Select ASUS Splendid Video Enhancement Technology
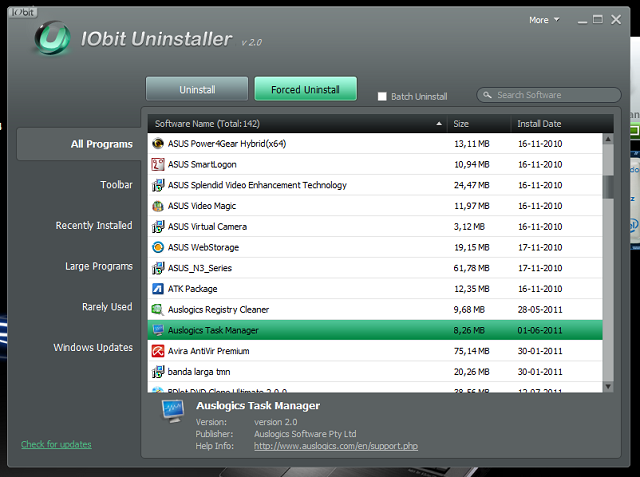This screenshot has height=477, width=640. tap(375, 185)
